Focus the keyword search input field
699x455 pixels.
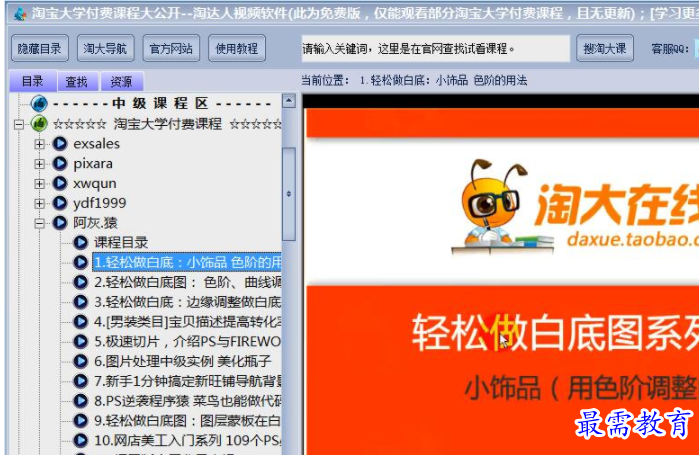point(436,48)
